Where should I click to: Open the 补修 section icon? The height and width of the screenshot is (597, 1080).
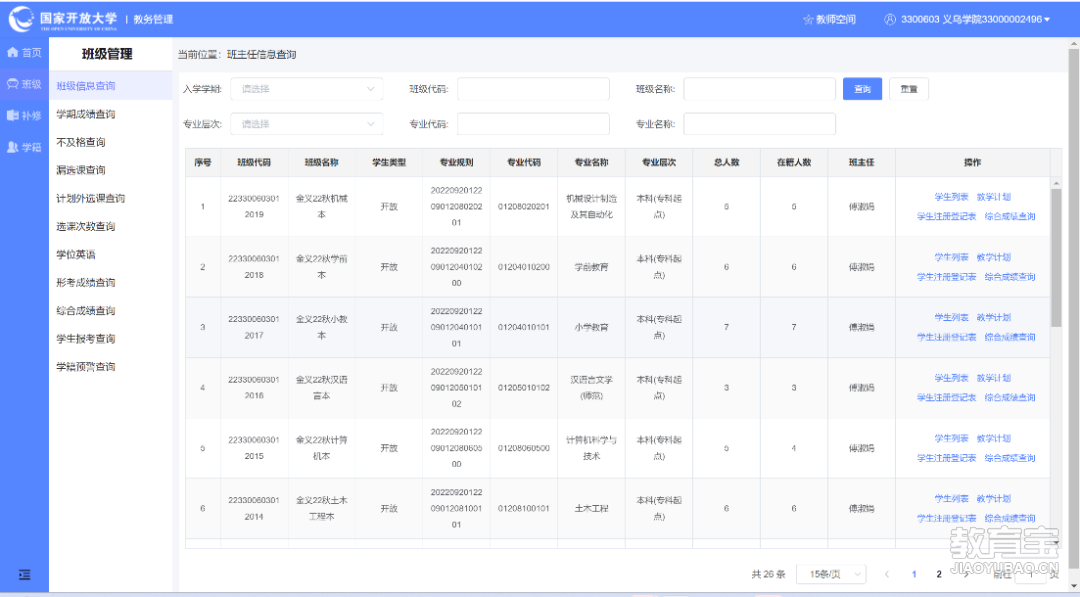tap(12, 115)
